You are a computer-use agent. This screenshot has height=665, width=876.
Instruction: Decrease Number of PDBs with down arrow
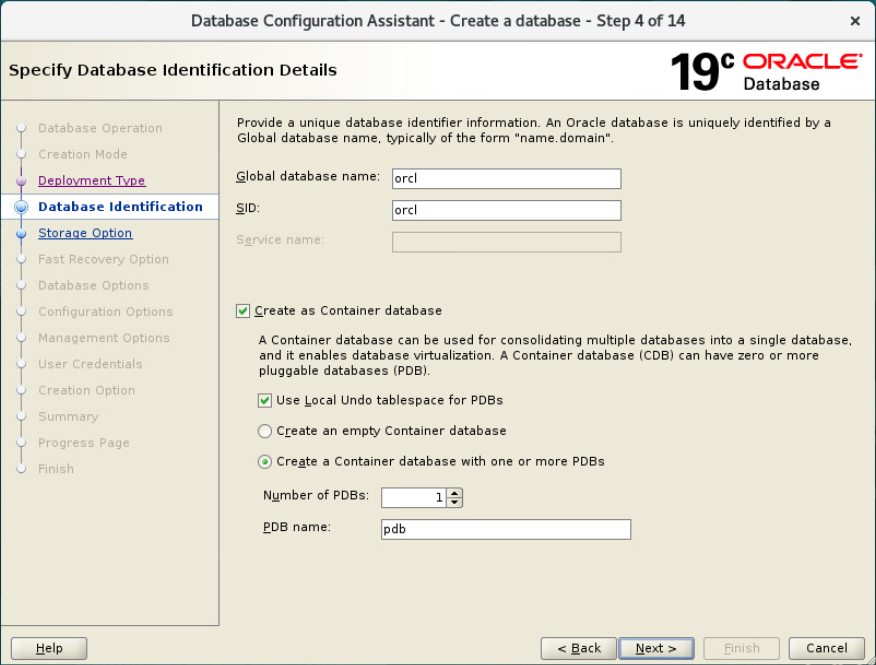pos(455,502)
